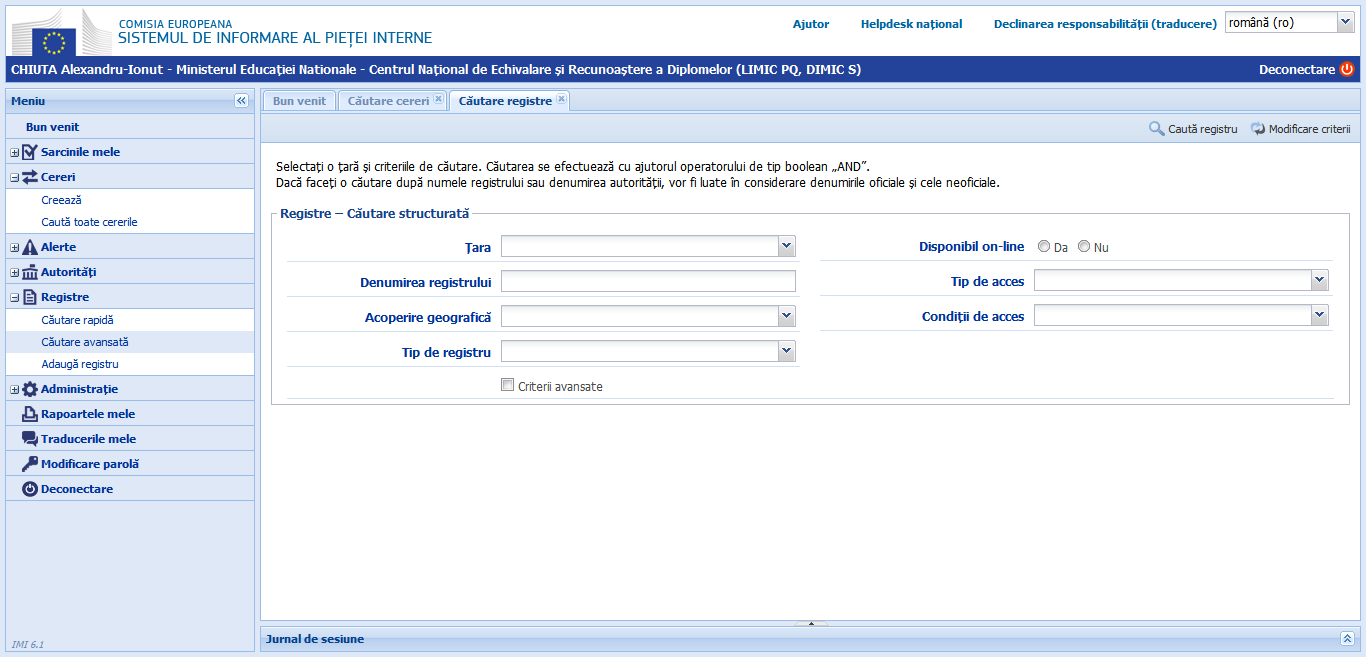The image size is (1366, 657).
Task: Select Căutare rapidă under Registre
Action: click(x=77, y=320)
